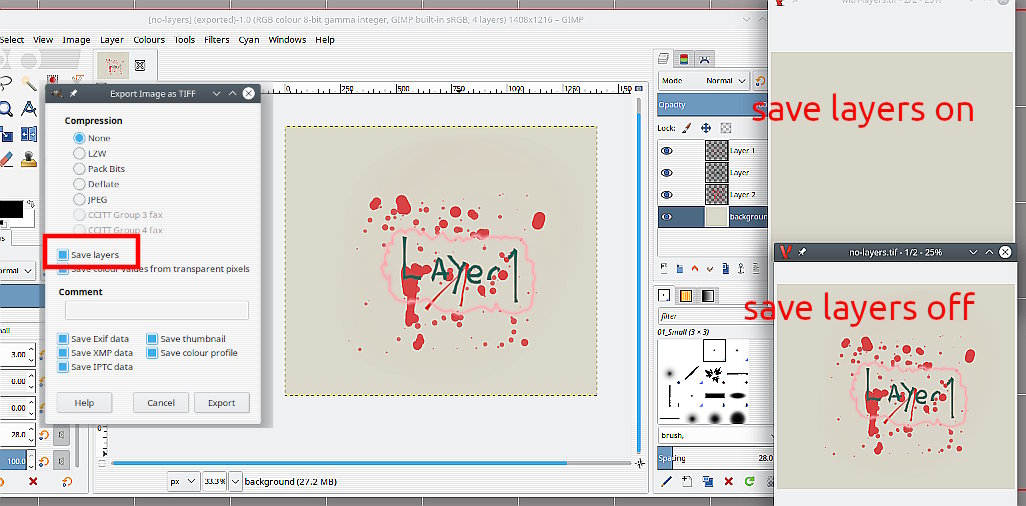This screenshot has height=506, width=1026.
Task: Click the edit brush pencil icon
Action: [x=667, y=481]
